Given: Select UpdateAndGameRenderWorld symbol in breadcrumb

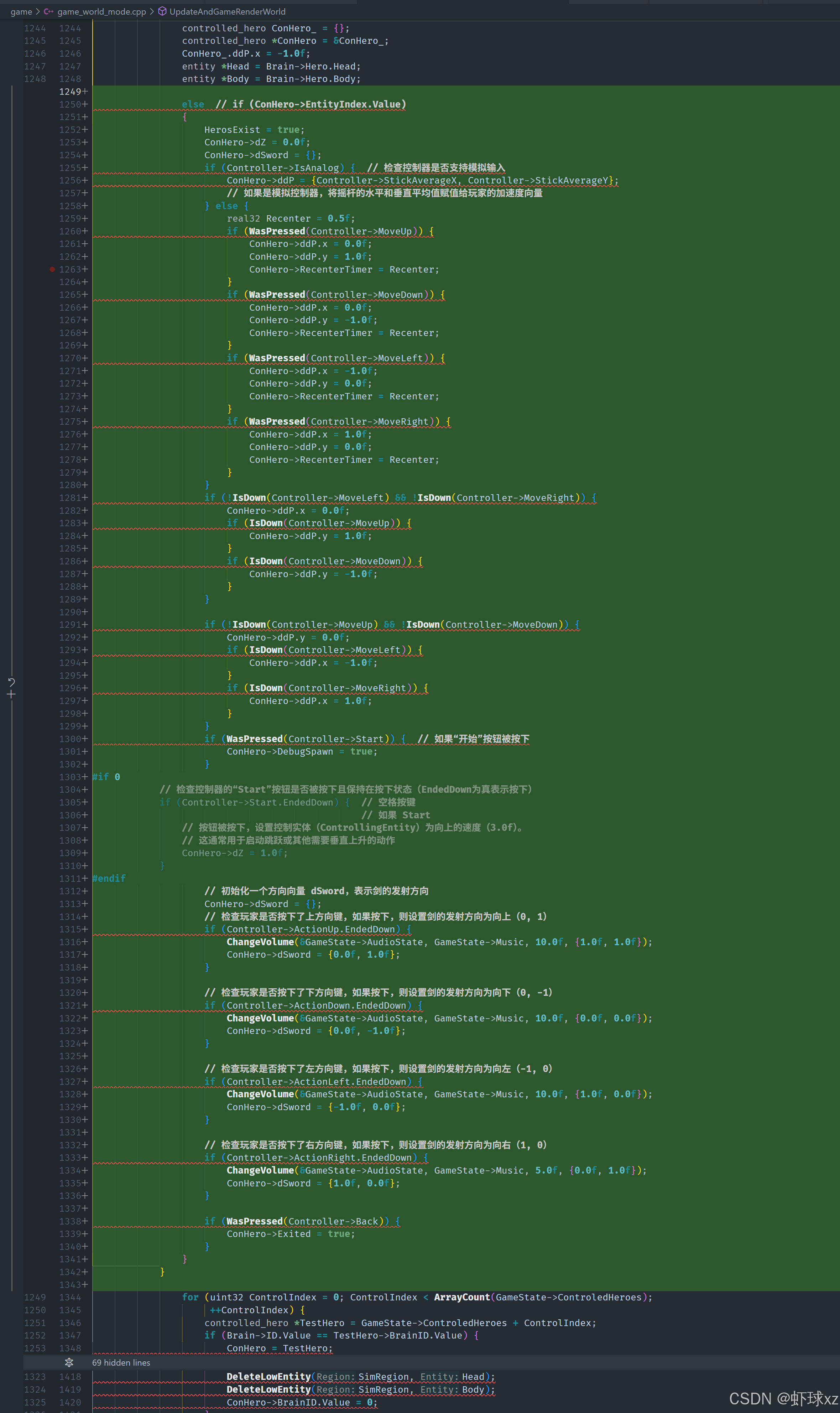Looking at the screenshot, I should click(227, 11).
